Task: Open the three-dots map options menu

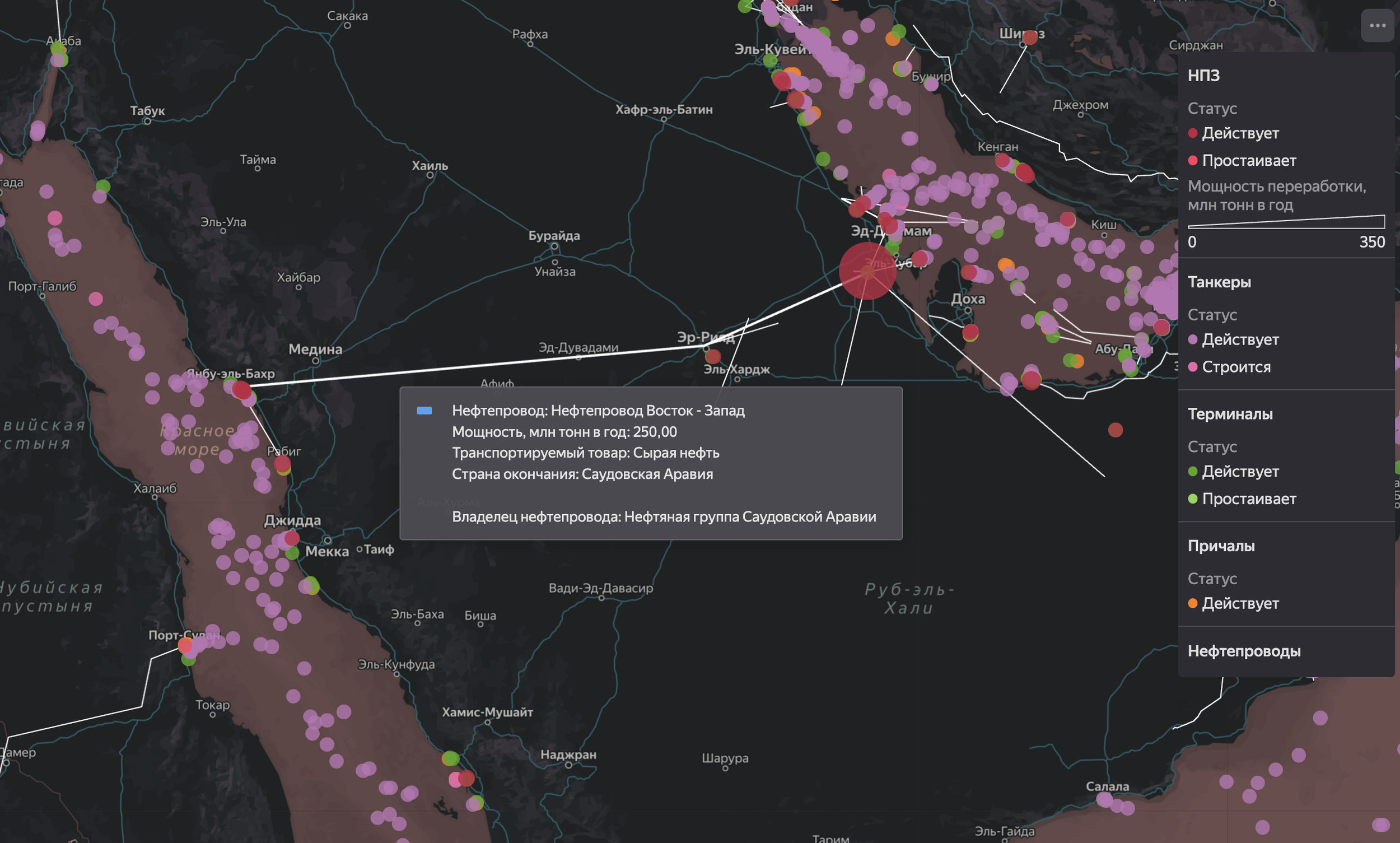Action: point(1377,26)
